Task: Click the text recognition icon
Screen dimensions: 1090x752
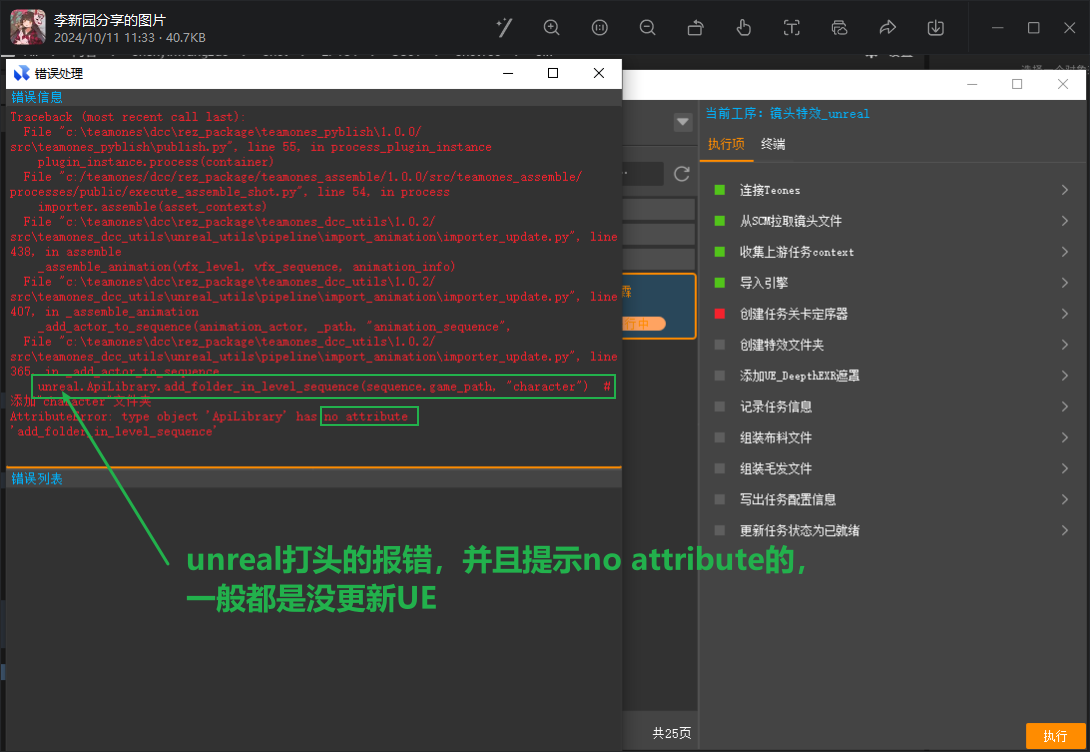Action: (791, 28)
